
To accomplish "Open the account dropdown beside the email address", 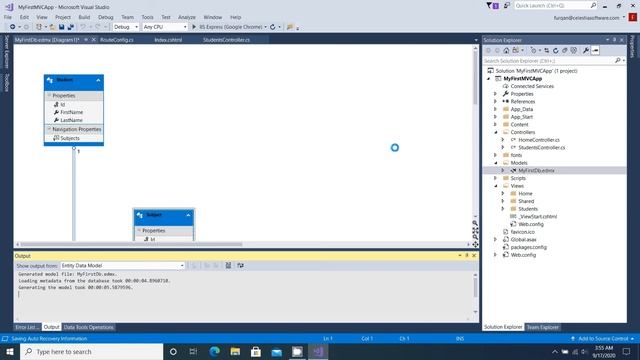I will tap(624, 18).
